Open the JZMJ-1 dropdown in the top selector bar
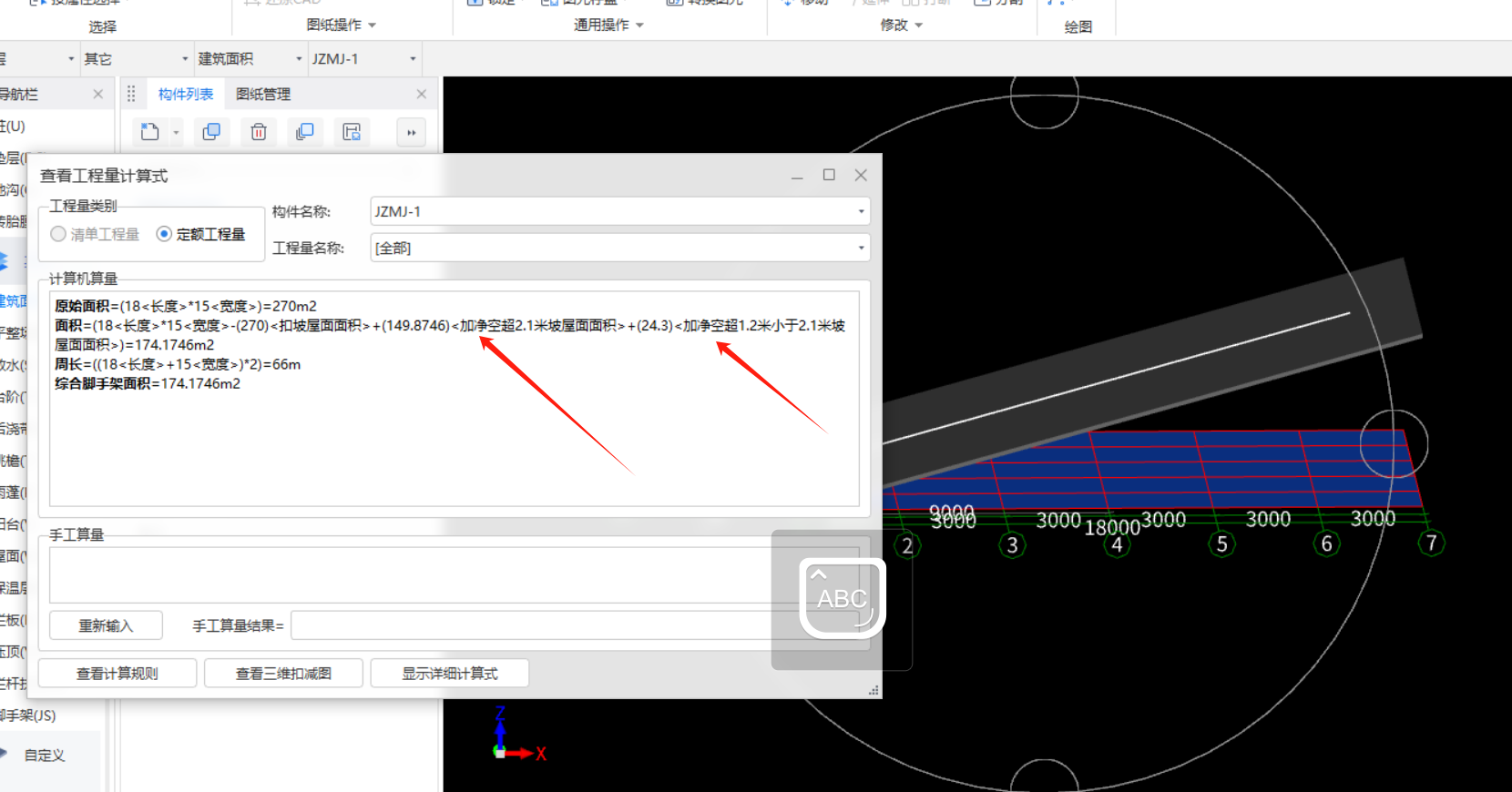The height and width of the screenshot is (792, 1512). click(364, 59)
